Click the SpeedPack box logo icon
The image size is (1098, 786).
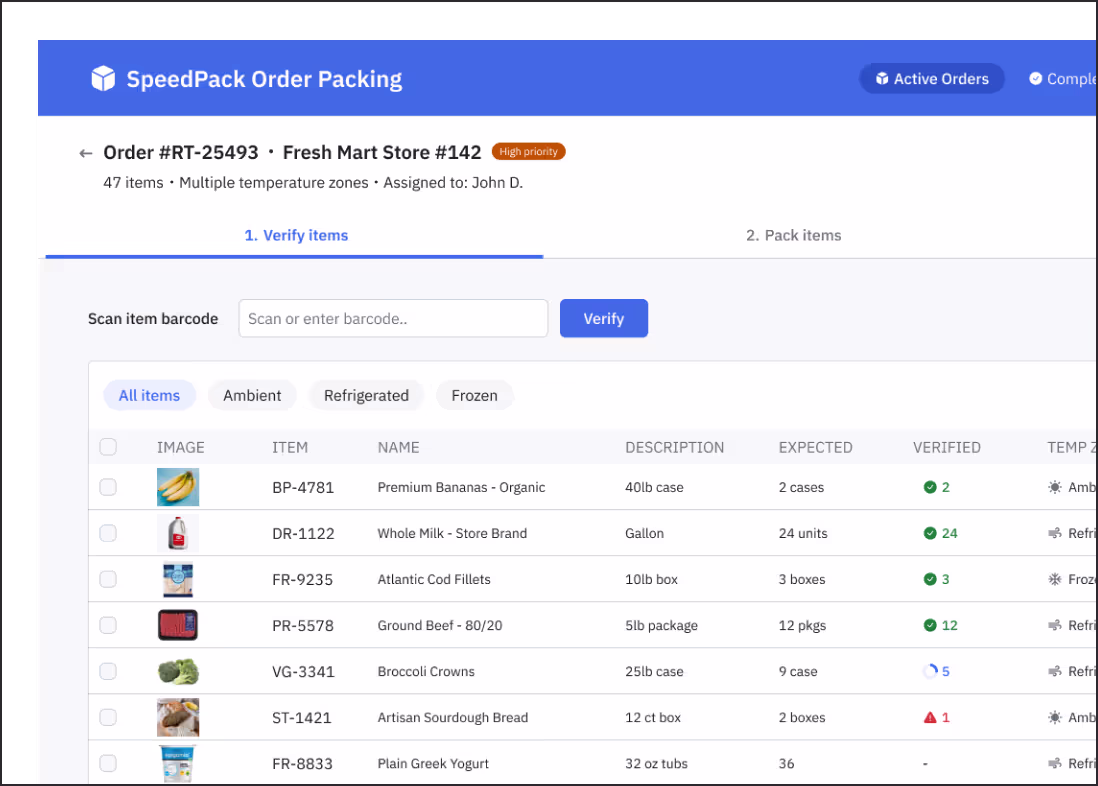point(103,79)
